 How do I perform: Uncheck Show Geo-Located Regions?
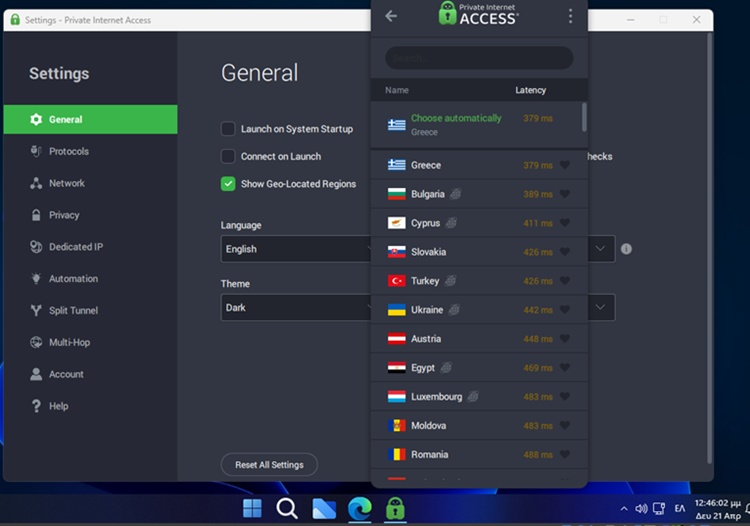(x=228, y=184)
